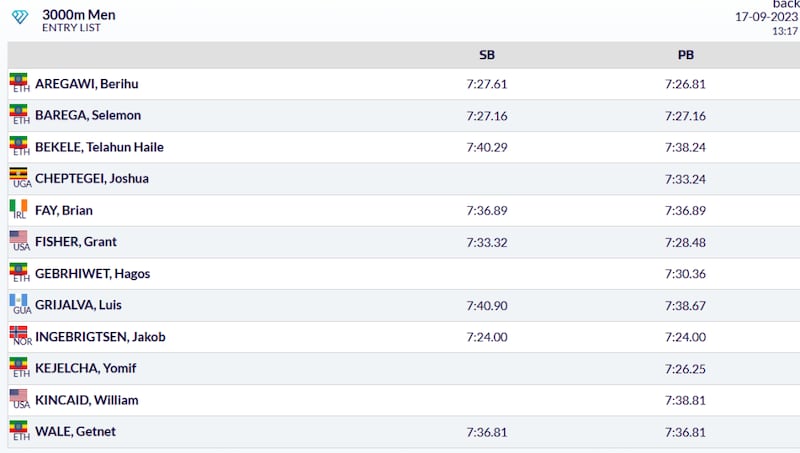
Task: Click the PB column header
Action: (685, 55)
